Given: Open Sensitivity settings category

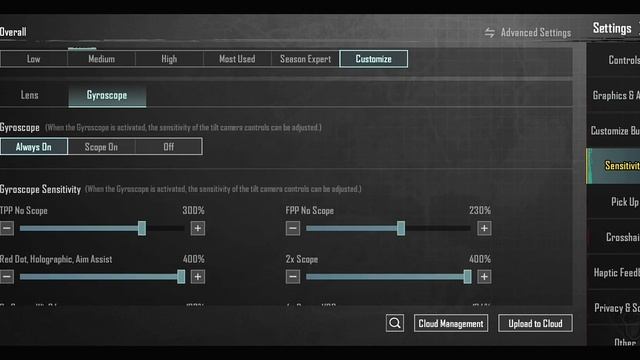Looking at the screenshot, I should pos(613,166).
